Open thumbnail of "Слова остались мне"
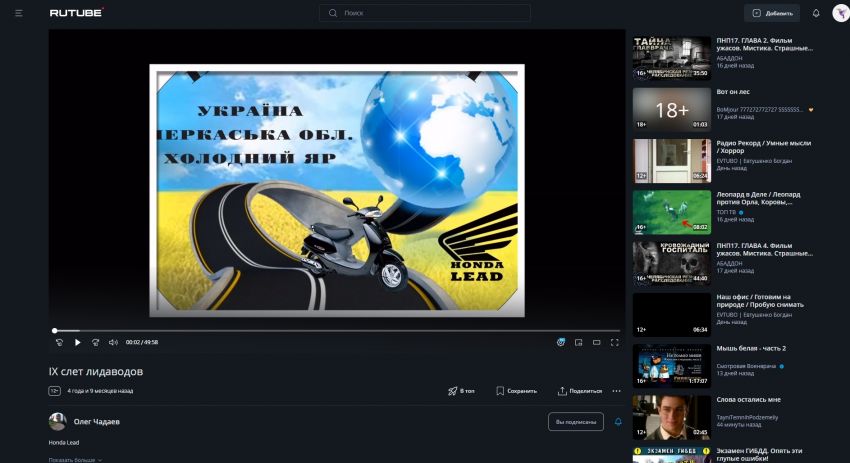The width and height of the screenshot is (850, 463). (x=672, y=417)
